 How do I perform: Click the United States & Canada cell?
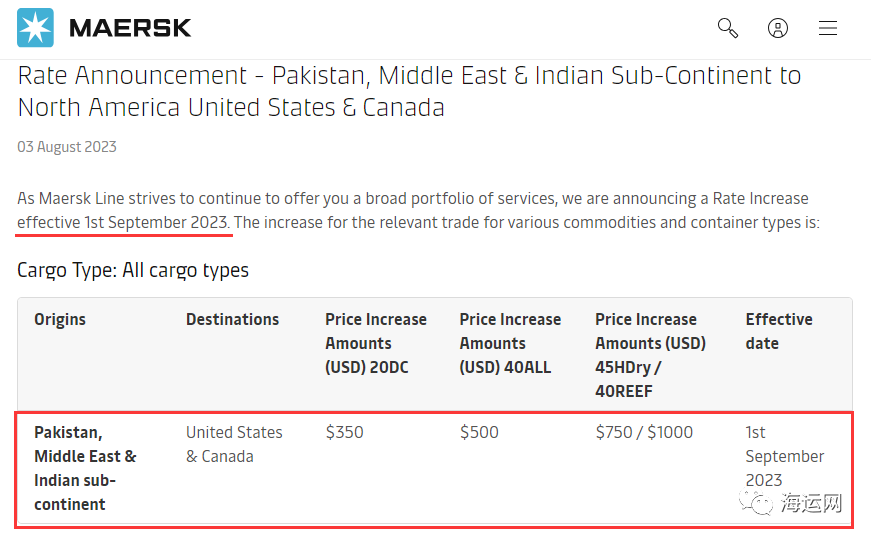coord(234,444)
